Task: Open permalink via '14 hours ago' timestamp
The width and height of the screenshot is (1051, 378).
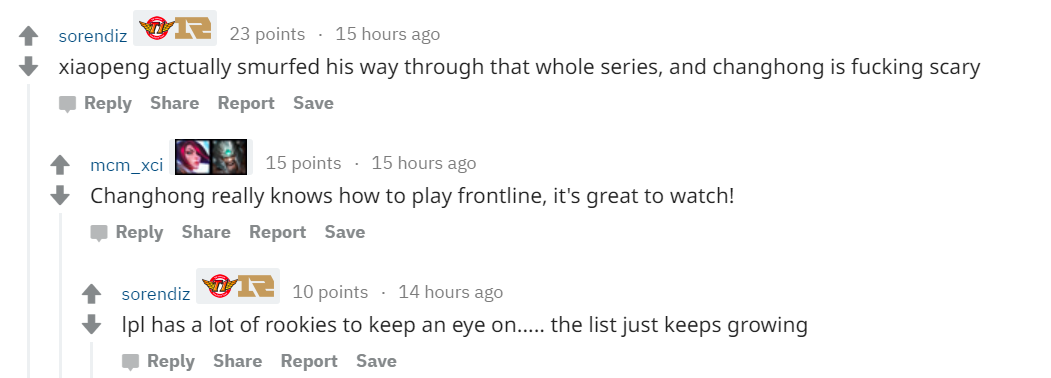Action: coord(450,292)
